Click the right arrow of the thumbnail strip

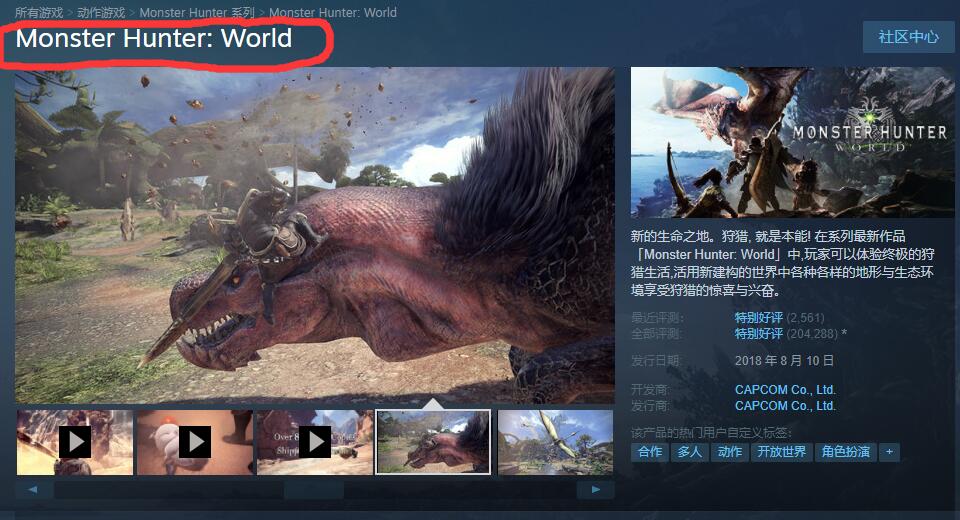coord(595,489)
